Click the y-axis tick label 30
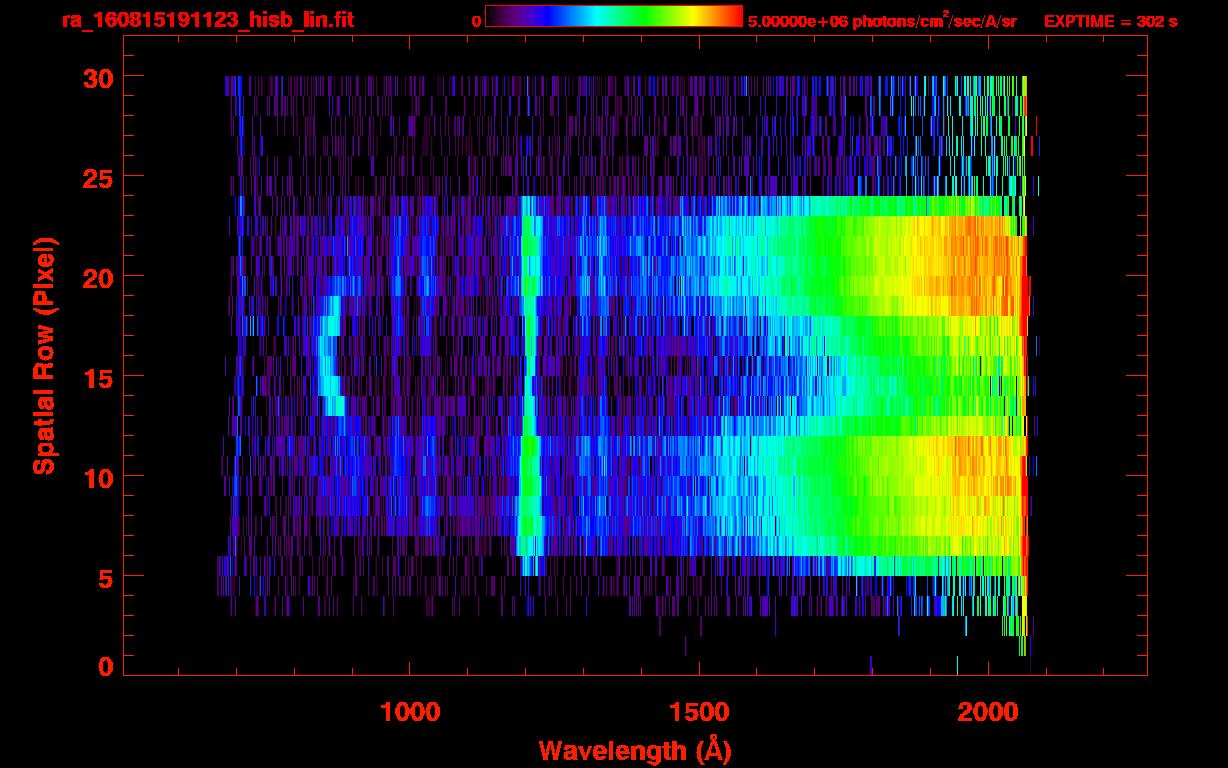This screenshot has width=1228, height=768. (96, 77)
